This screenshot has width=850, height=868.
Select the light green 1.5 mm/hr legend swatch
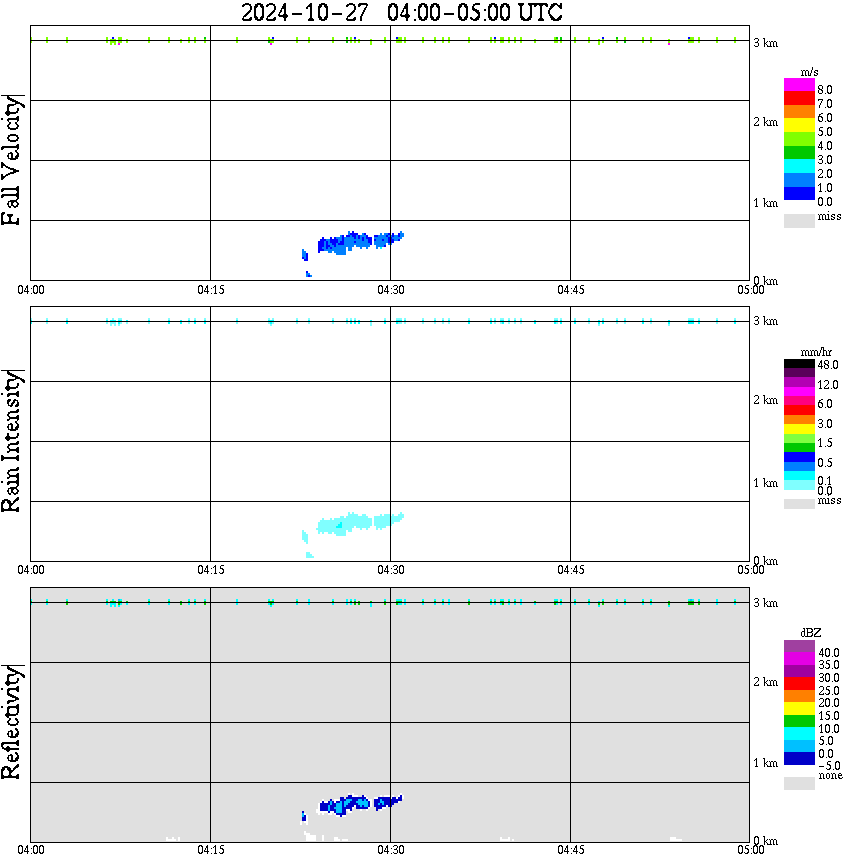799,438
